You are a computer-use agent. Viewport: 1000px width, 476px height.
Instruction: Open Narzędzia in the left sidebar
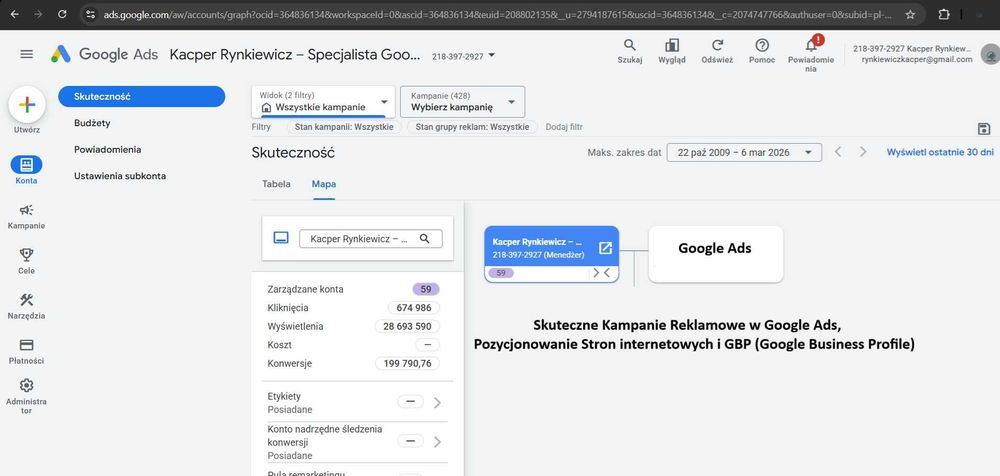click(x=26, y=300)
